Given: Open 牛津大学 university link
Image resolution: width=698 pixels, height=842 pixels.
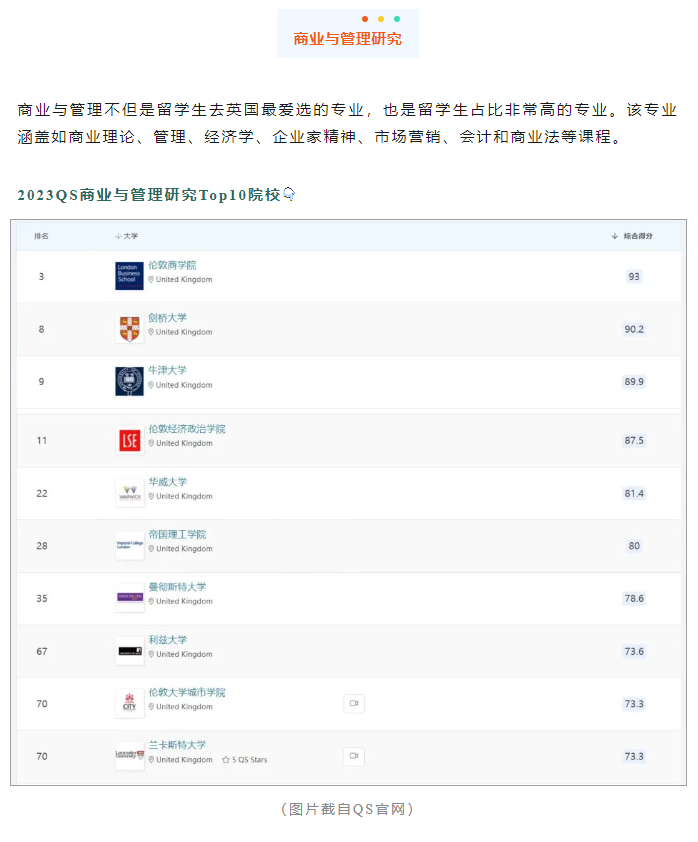Looking at the screenshot, I should [x=168, y=371].
